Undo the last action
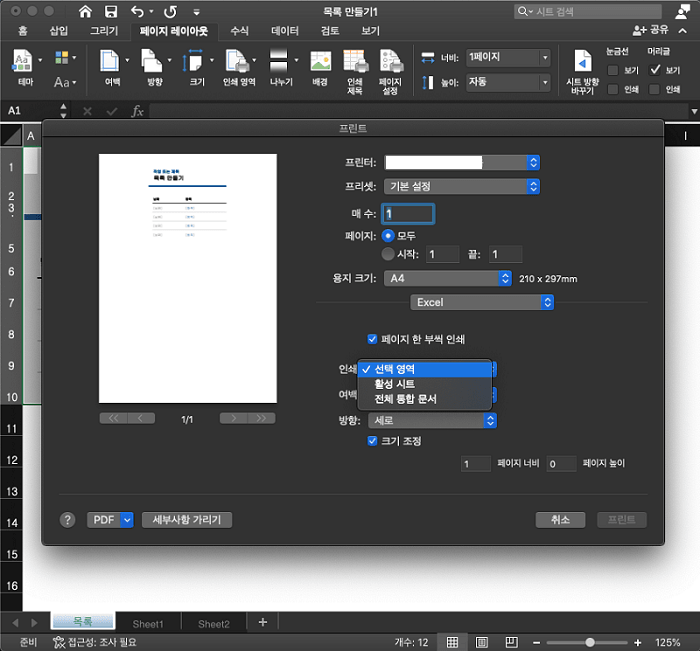Screen dimensions: 700x651 pos(138,12)
